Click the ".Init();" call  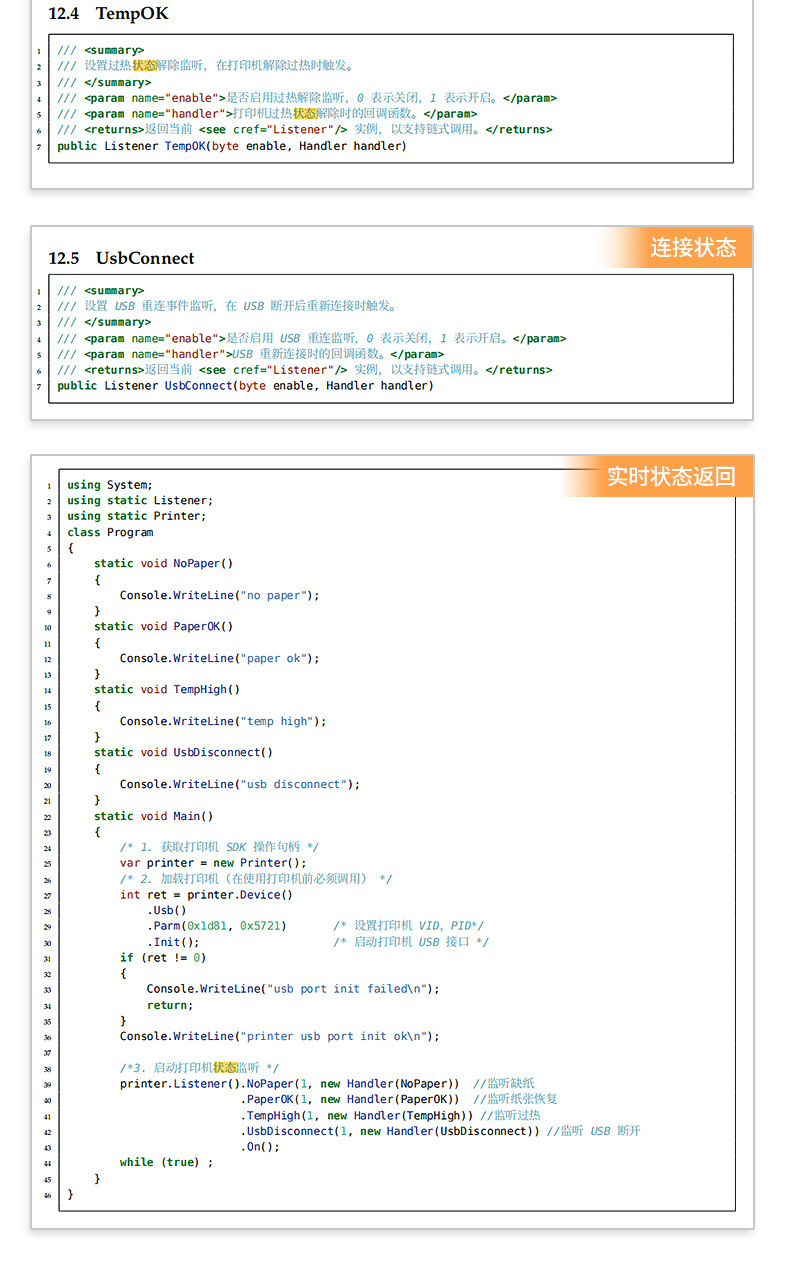(174, 942)
